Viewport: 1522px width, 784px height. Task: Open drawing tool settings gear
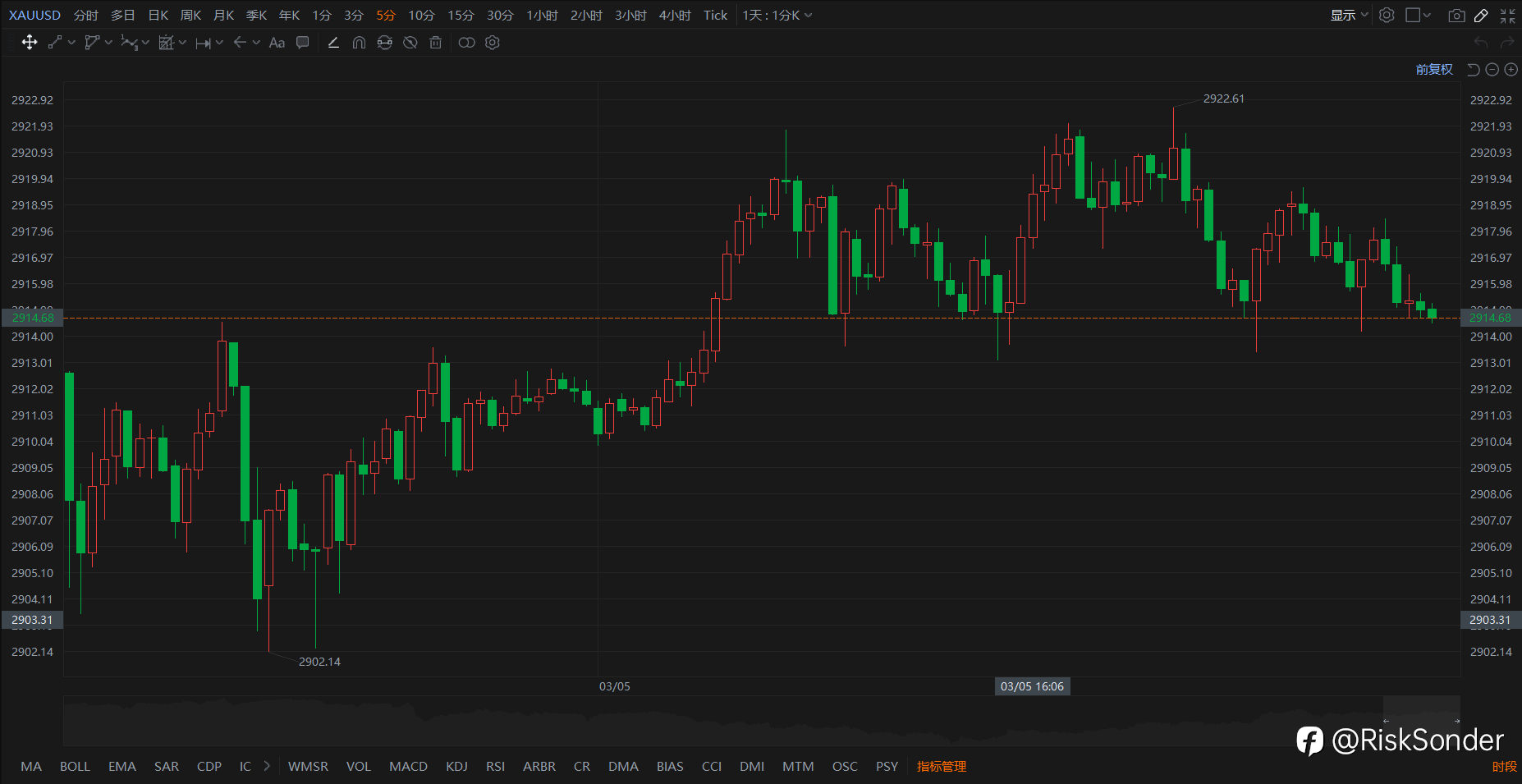493,43
